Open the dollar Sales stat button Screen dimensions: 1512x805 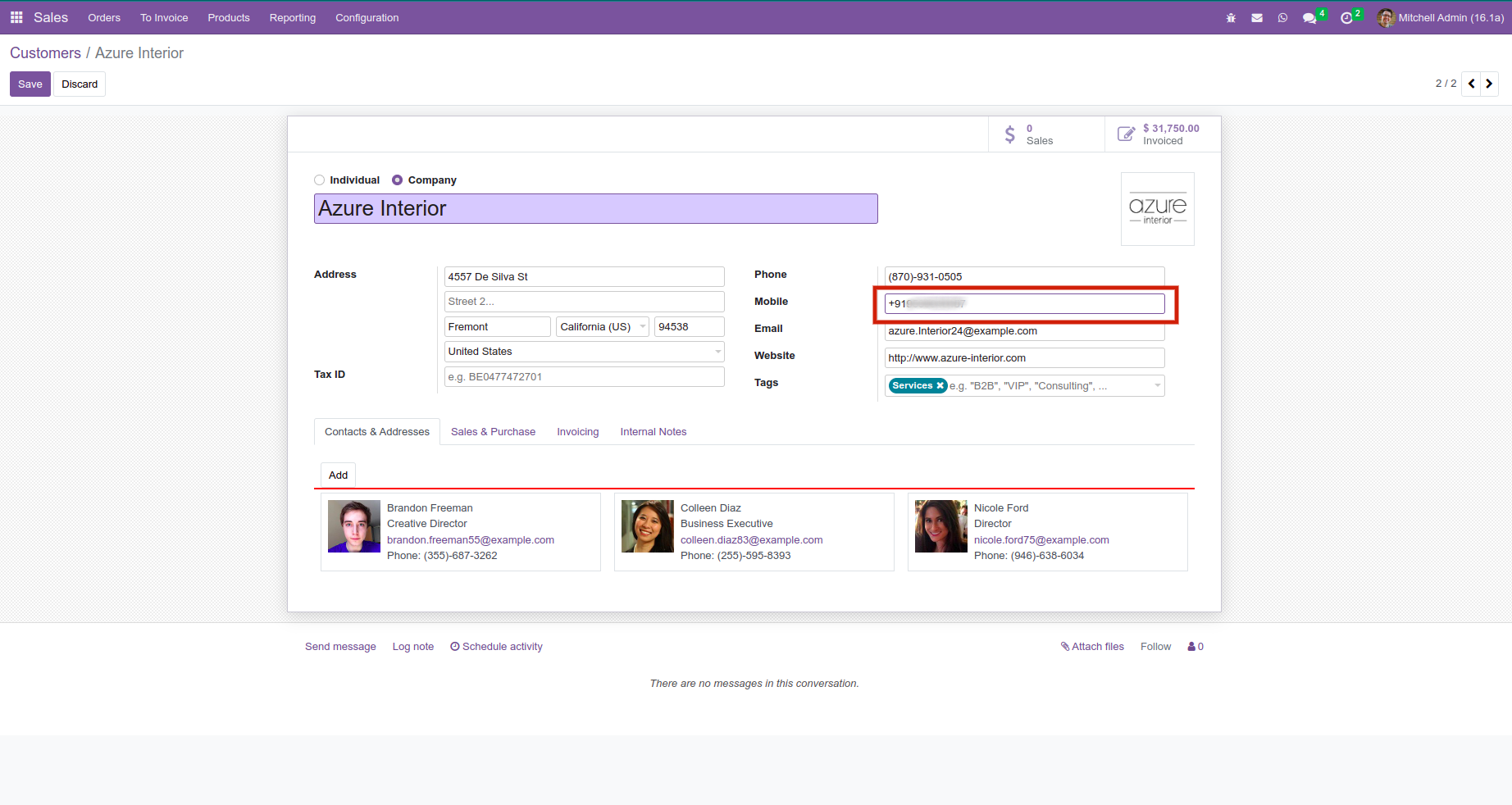coord(1046,134)
